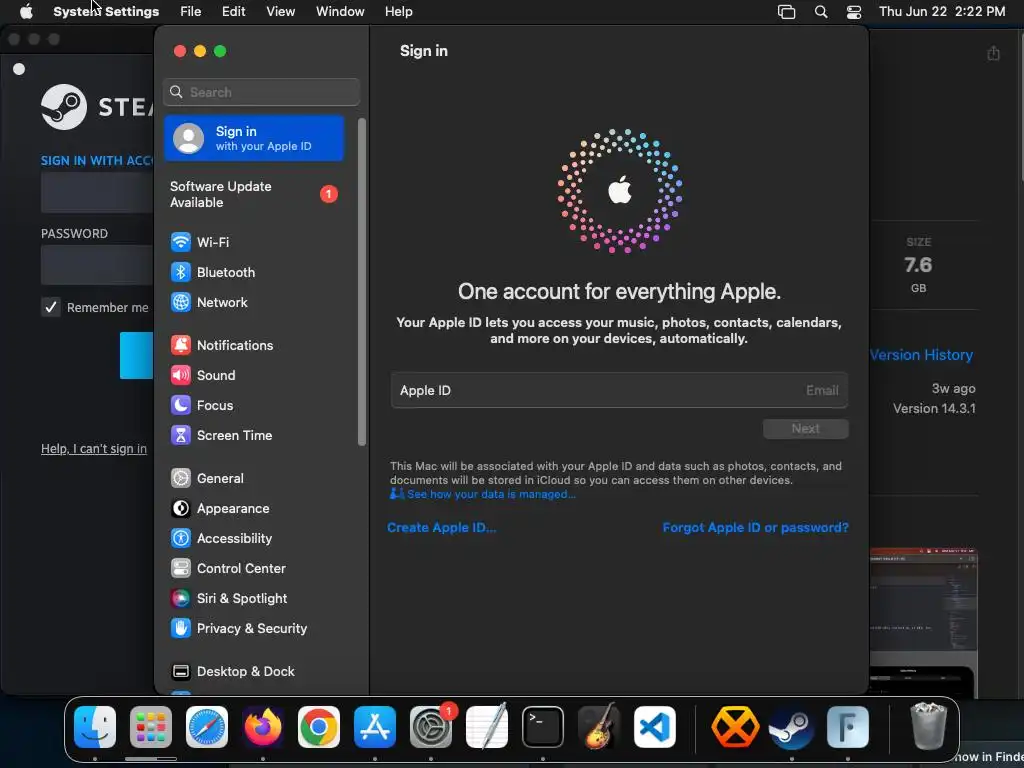Open the Desktop & Dock icon

pyautogui.click(x=181, y=671)
